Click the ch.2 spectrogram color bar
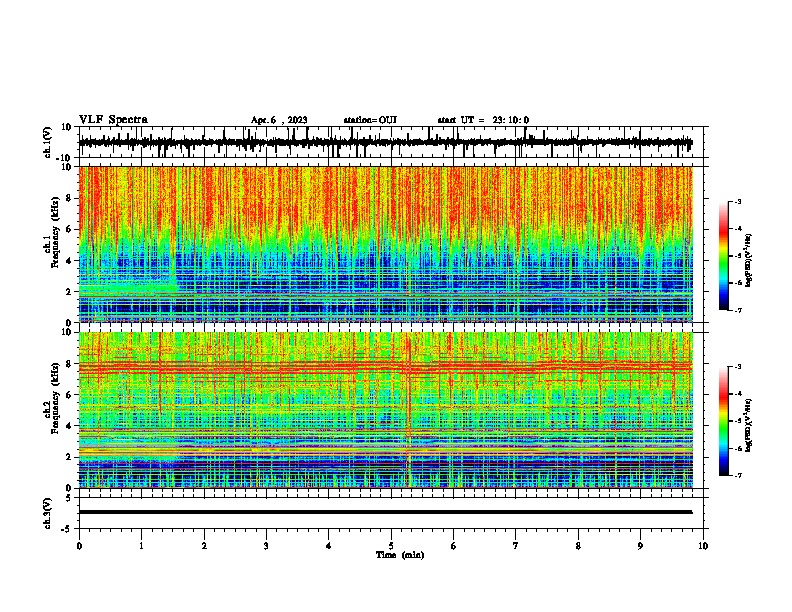This screenshot has height=612, width=792. pyautogui.click(x=723, y=421)
